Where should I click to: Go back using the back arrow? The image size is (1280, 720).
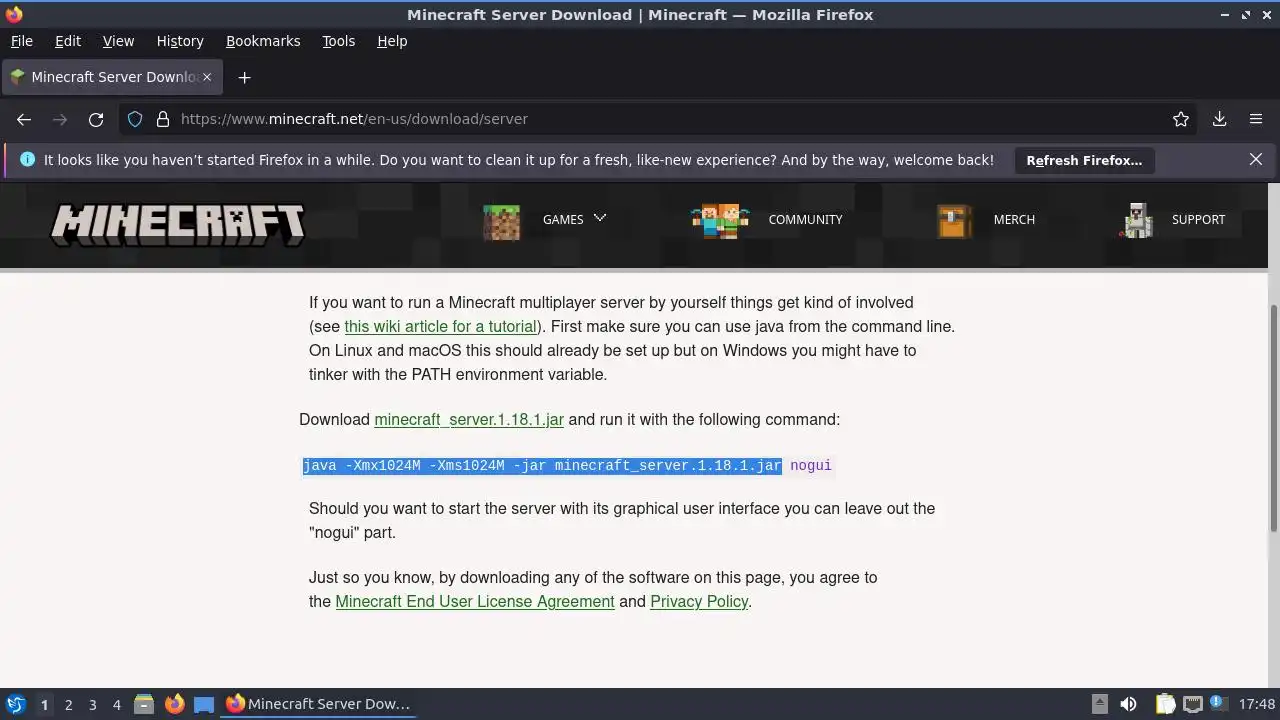tap(24, 119)
